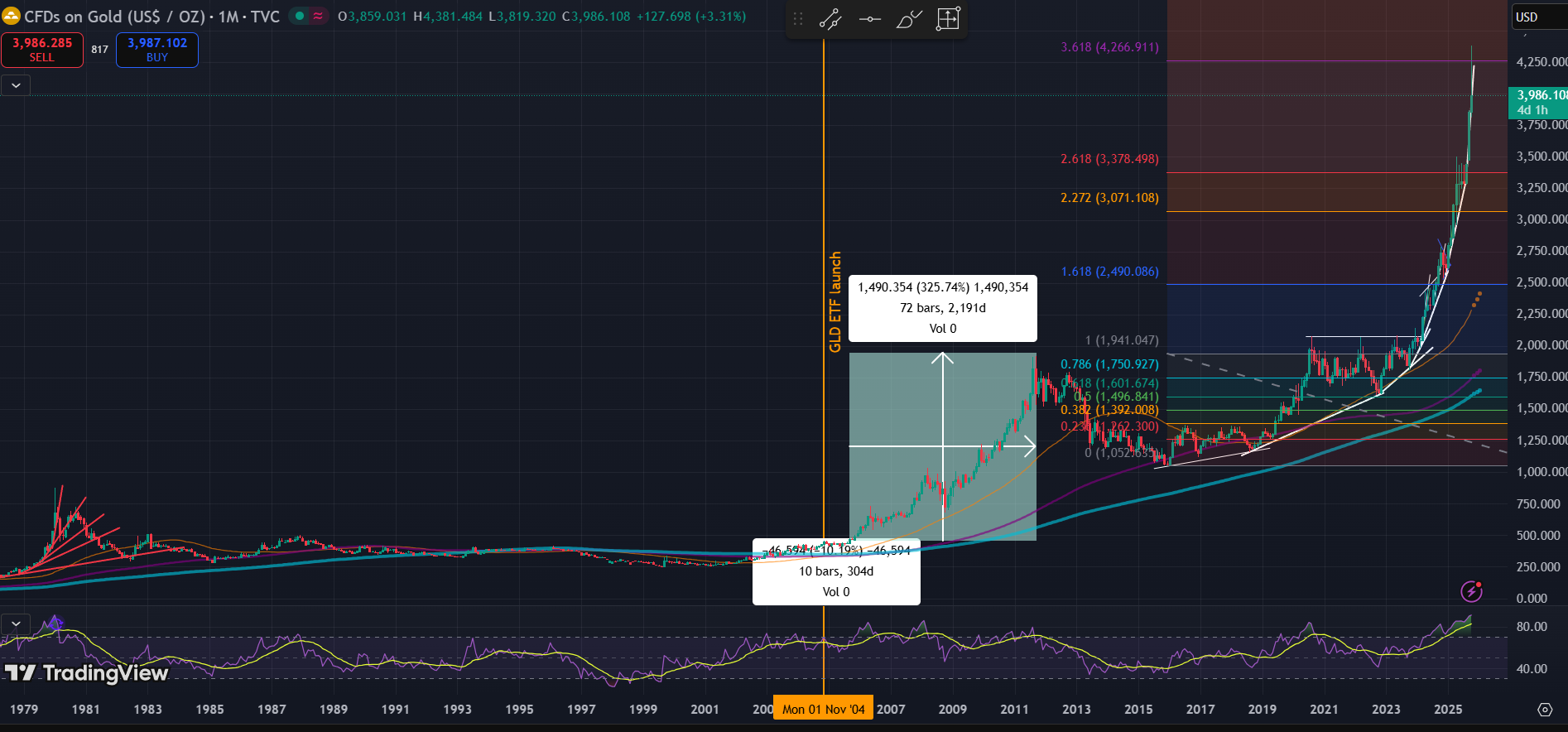Grab the floating toolbar drag handle
The height and width of the screenshot is (732, 1568).
click(x=798, y=19)
